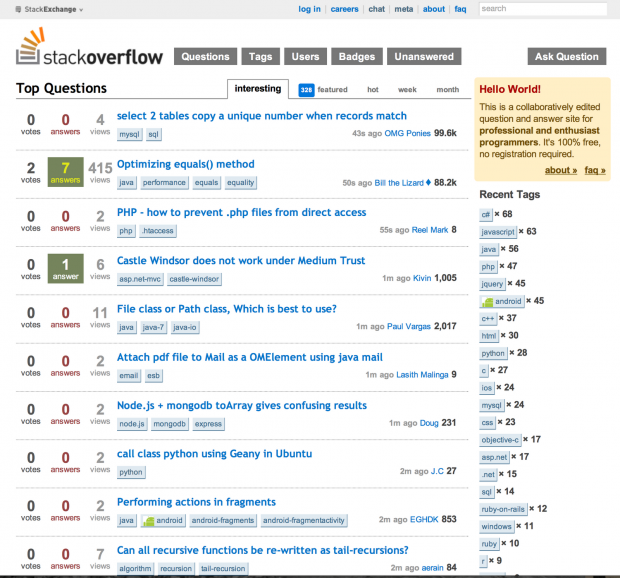Click python tag in Recent Tags
620x578 pixels.
[493, 353]
